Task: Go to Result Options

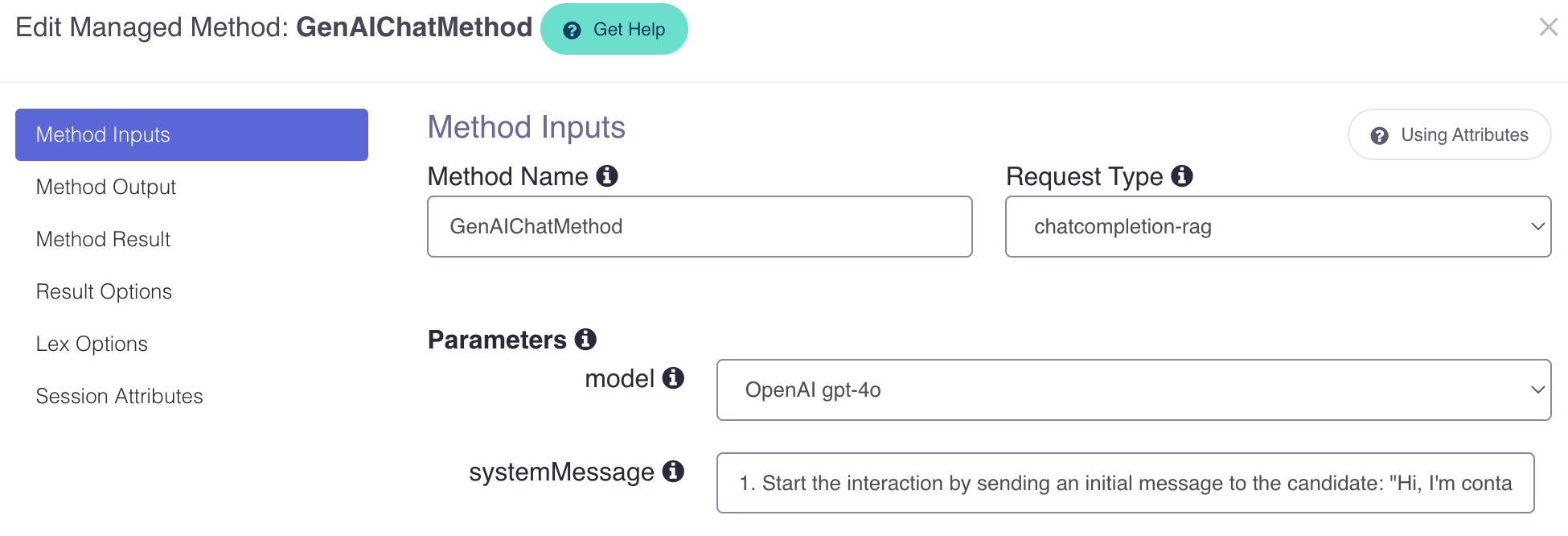Action: point(104,291)
